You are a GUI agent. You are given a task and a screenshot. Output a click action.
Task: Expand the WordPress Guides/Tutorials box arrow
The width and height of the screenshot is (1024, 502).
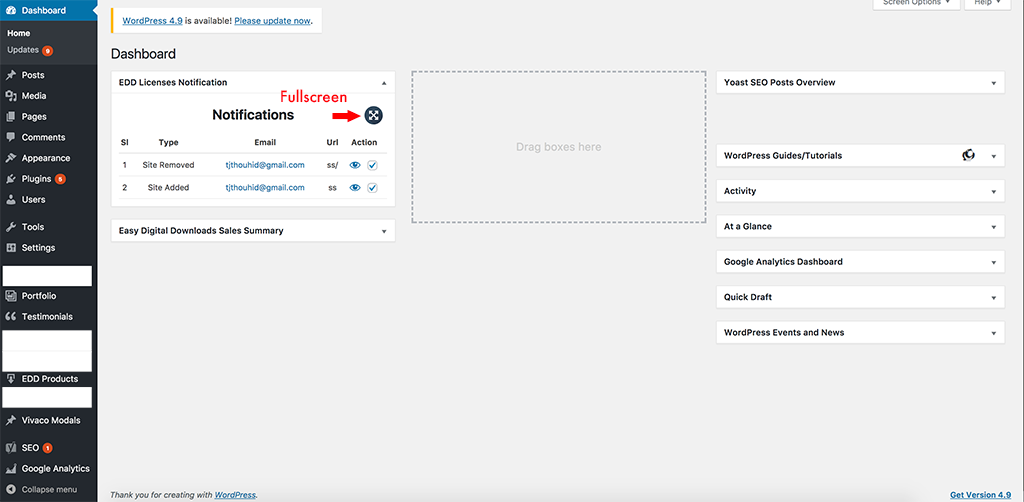click(x=993, y=156)
